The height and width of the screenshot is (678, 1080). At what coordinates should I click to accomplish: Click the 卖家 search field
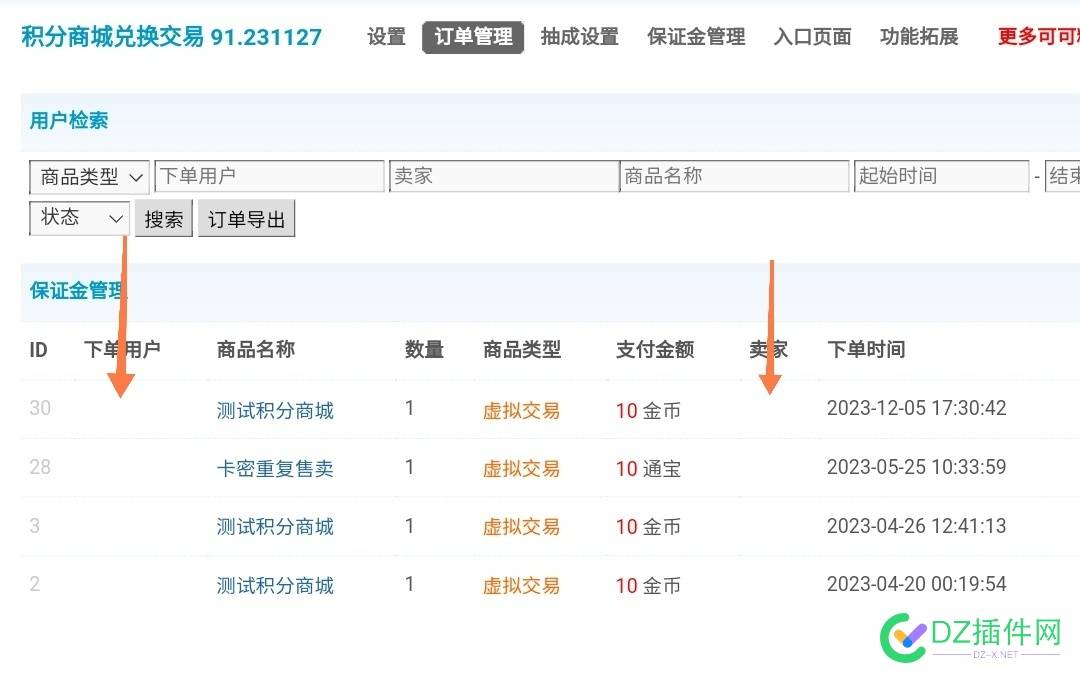503,175
